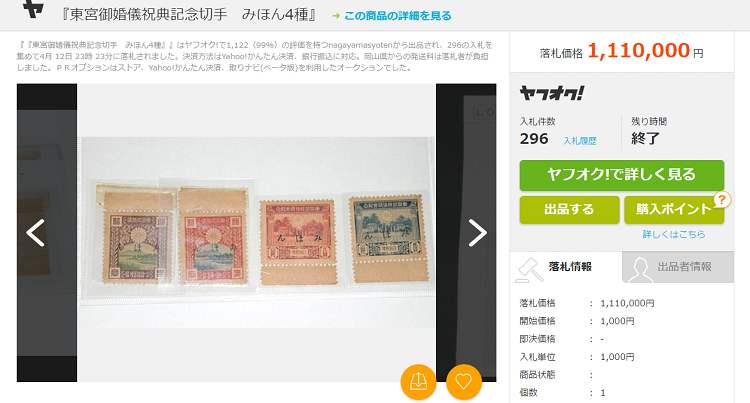Image resolution: width=750 pixels, height=403 pixels.
Task: Open the 出品者情報 tab
Action: click(x=678, y=267)
